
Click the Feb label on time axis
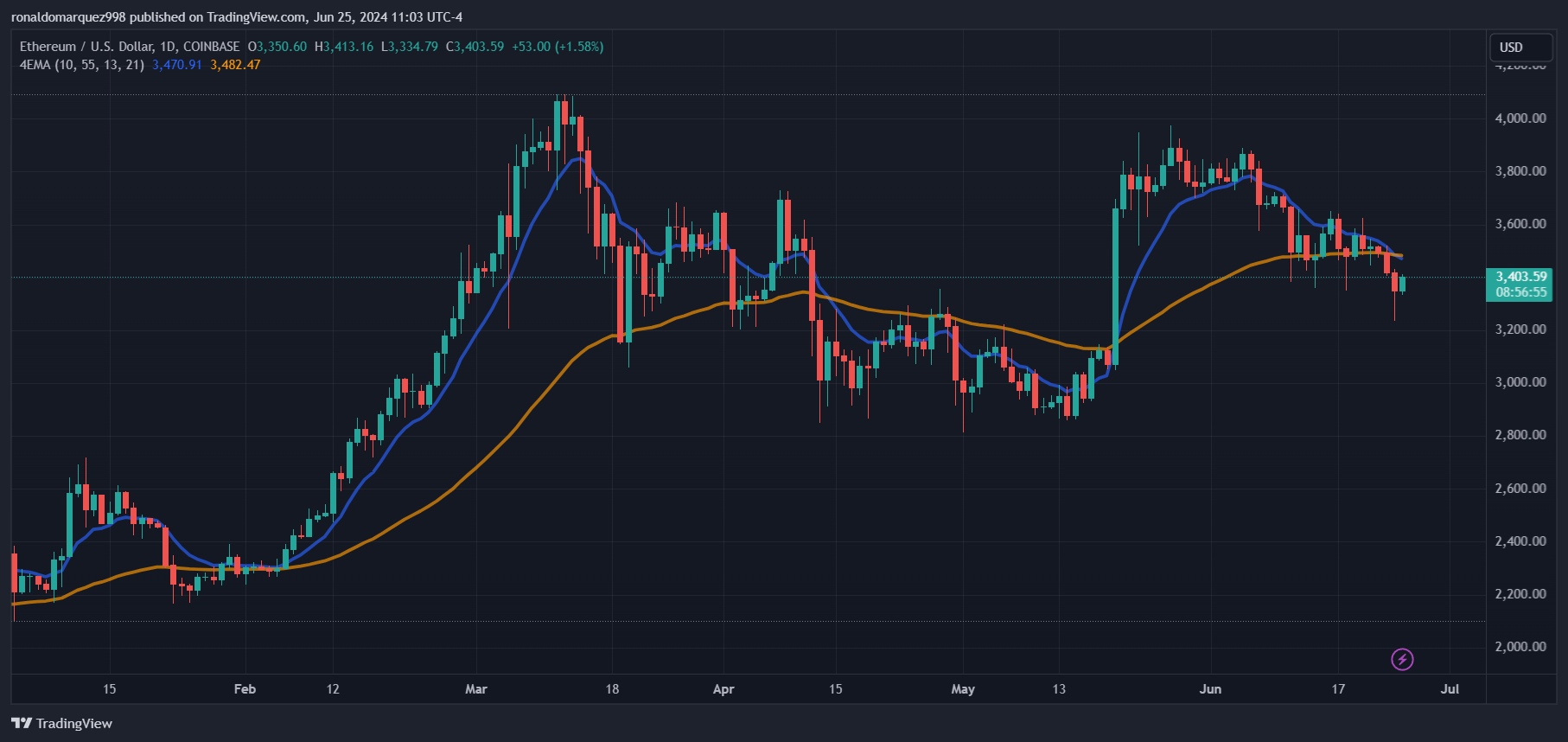245,689
